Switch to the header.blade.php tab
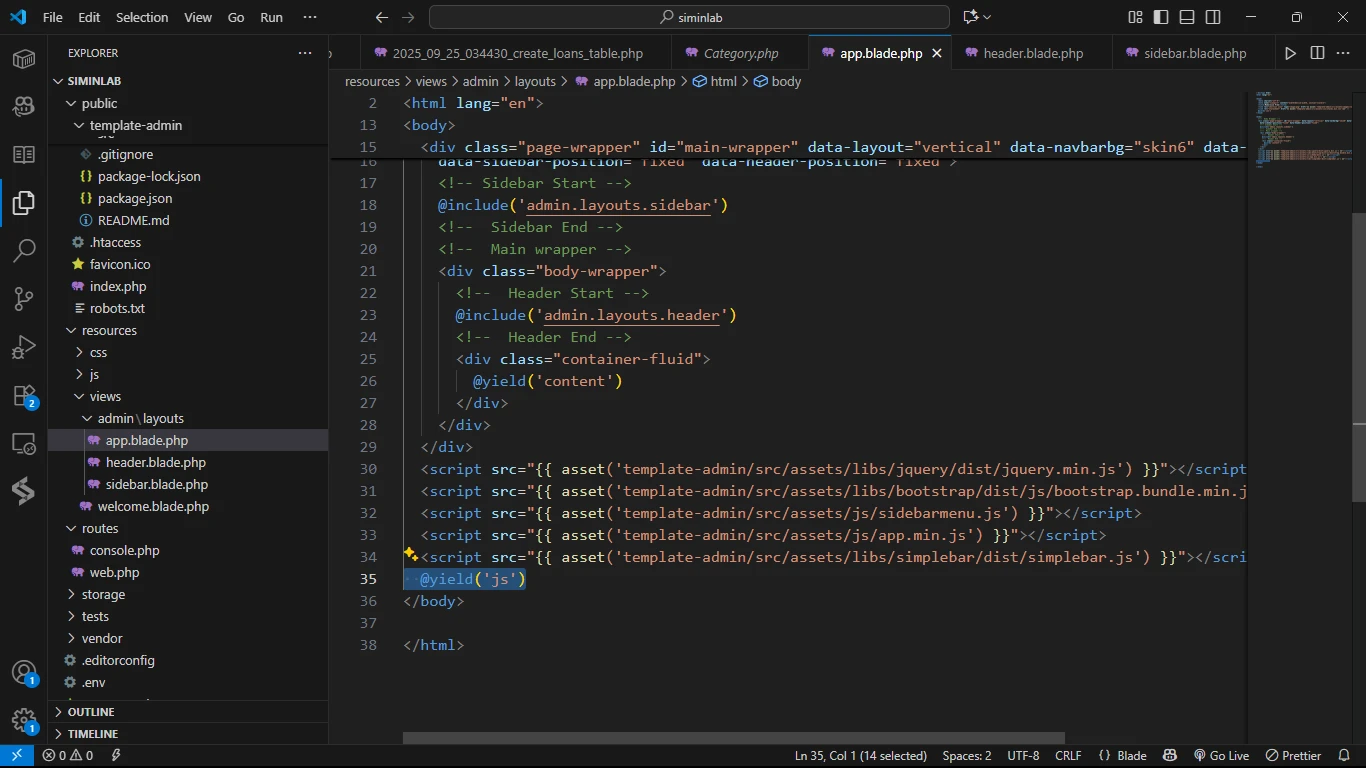Screen dimensions: 1366x768 pos(1032,53)
